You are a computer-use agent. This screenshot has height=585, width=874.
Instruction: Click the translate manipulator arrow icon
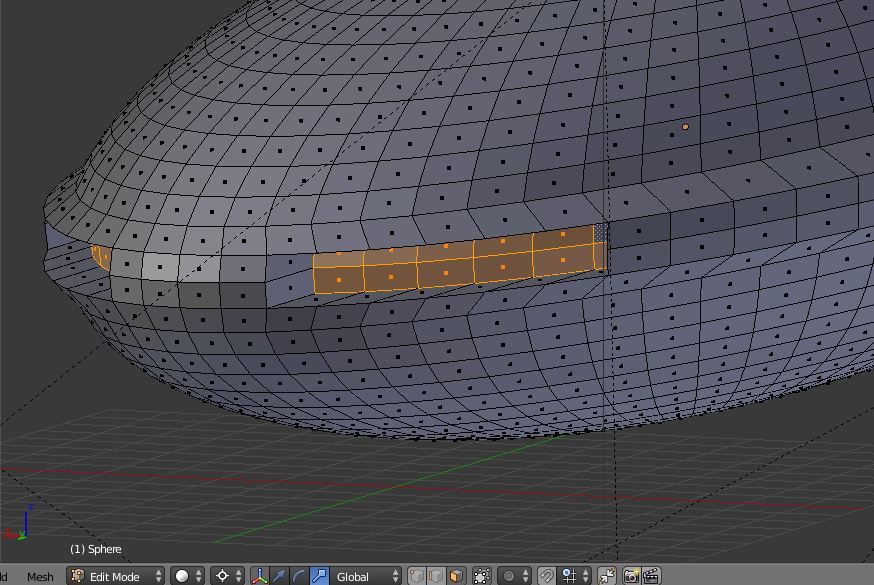[281, 576]
